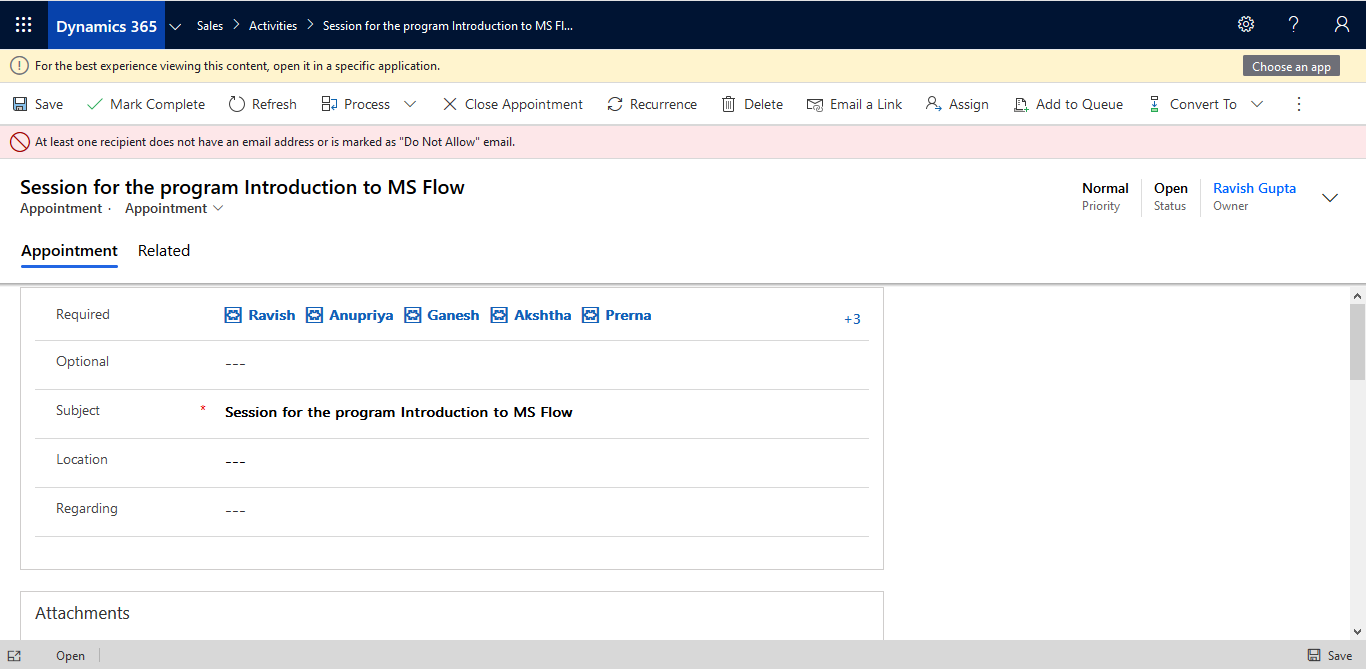This screenshot has height=669, width=1366.
Task: Open the help question mark icon
Action: coord(1294,25)
